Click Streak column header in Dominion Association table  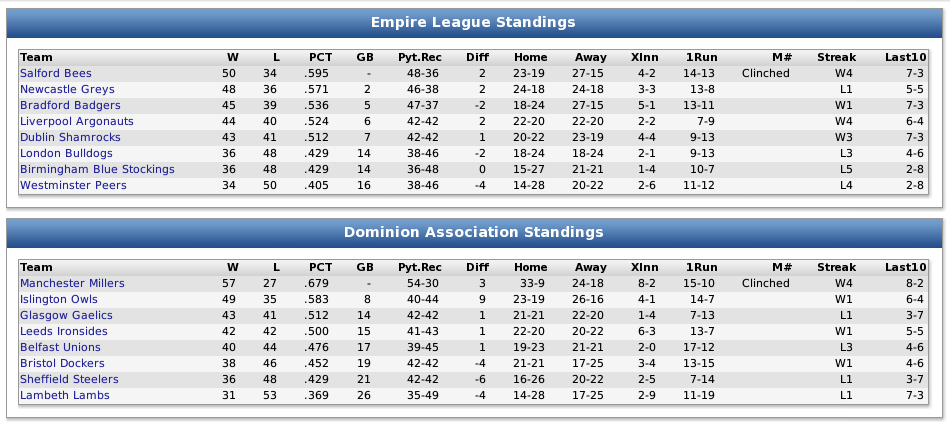click(x=836, y=268)
